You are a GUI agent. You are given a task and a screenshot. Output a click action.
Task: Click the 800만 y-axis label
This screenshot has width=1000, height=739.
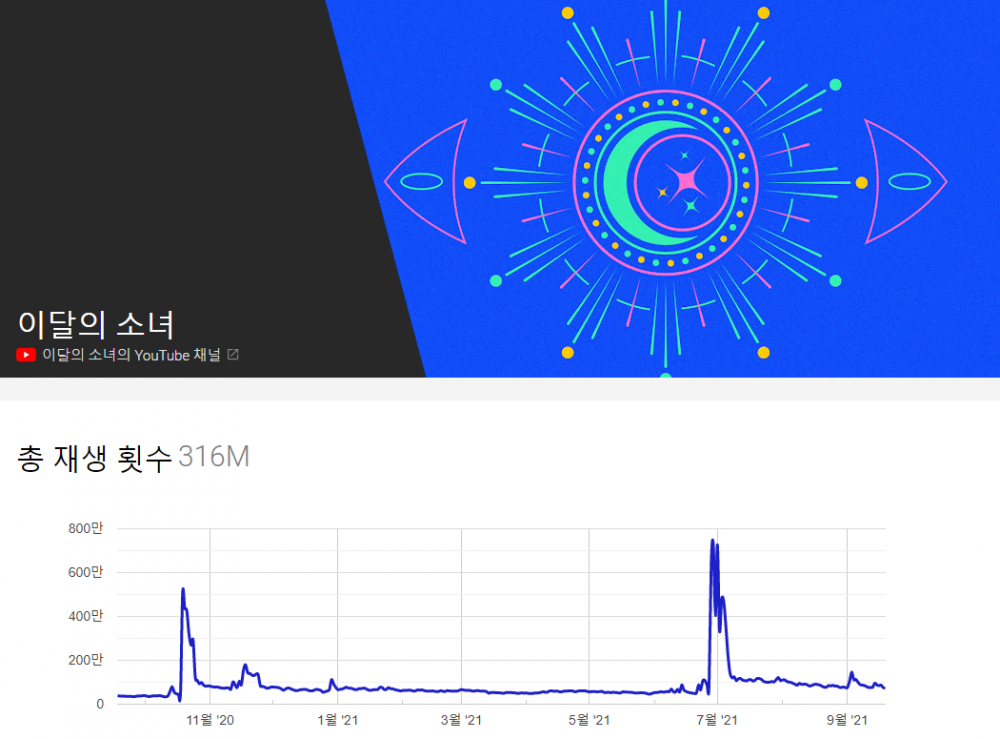(x=85, y=529)
